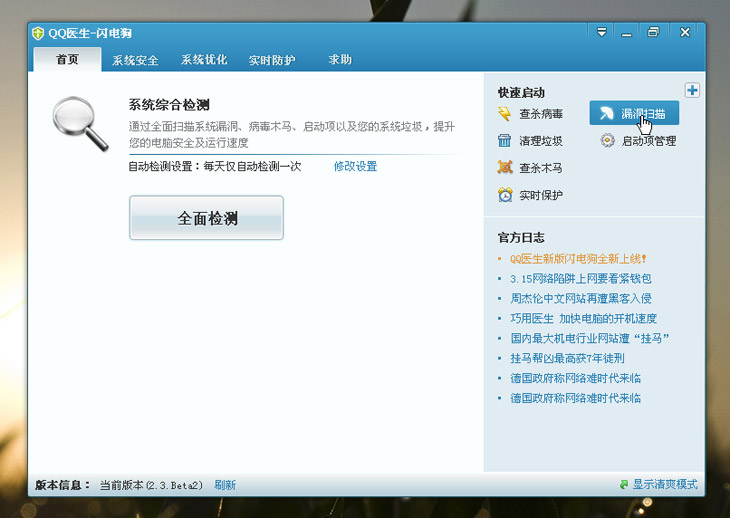Click 刷新 to refresh version info
This screenshot has width=730, height=518.
(225, 485)
